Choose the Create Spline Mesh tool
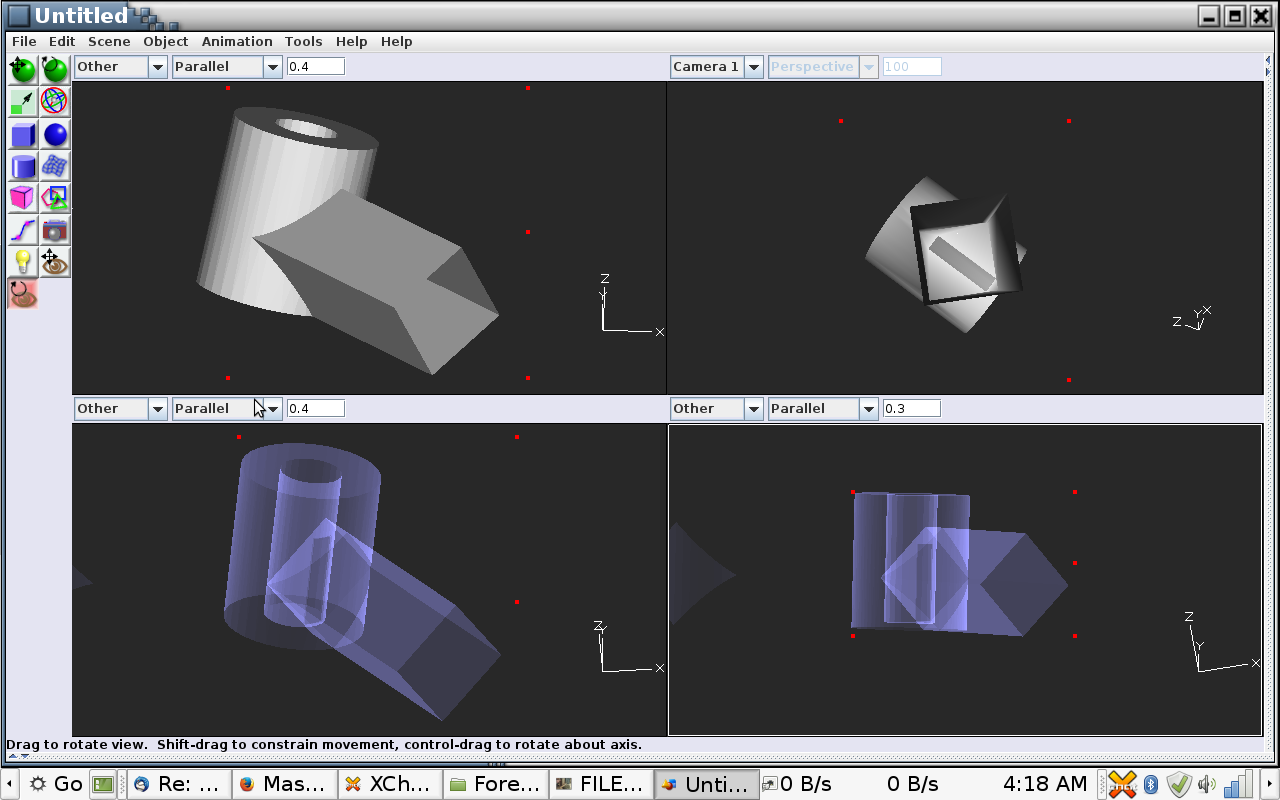The image size is (1280, 800). pos(55,166)
